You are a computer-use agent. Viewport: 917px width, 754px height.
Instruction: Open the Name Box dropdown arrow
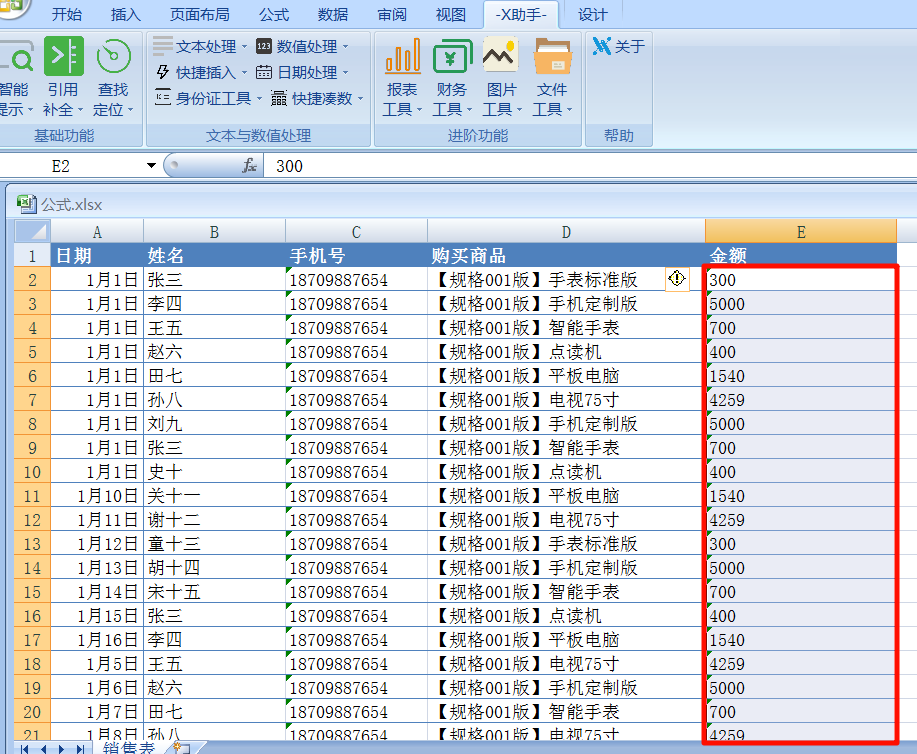point(151,166)
